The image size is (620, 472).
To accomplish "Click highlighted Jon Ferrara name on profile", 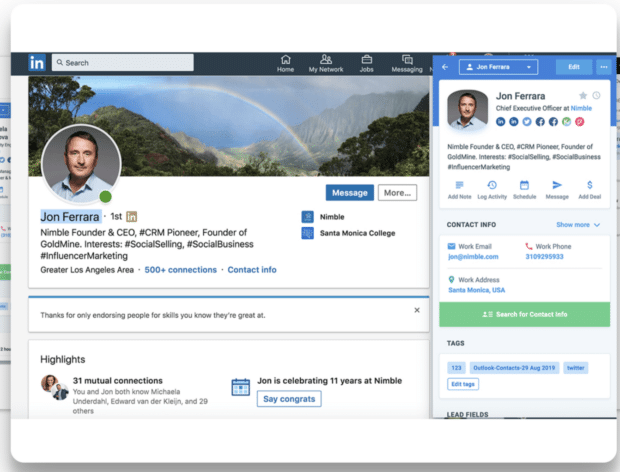I will (x=70, y=217).
